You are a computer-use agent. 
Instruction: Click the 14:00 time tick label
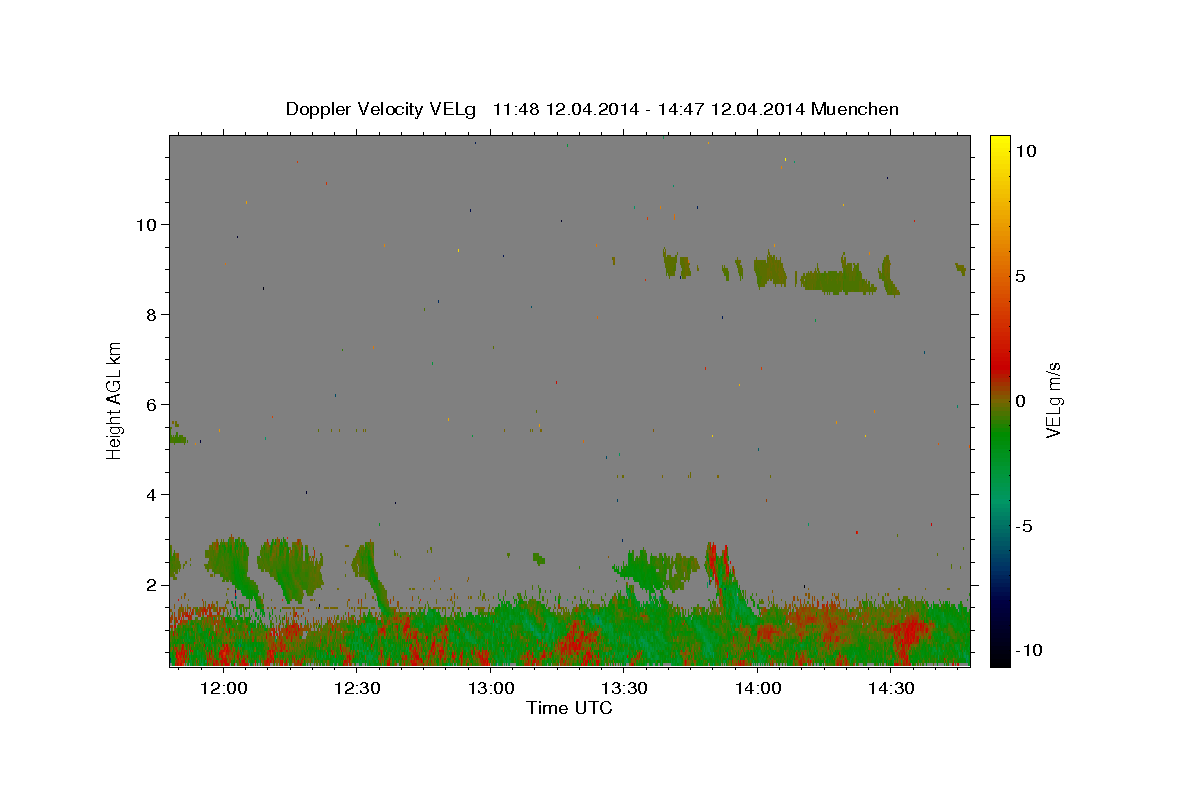(x=757, y=688)
